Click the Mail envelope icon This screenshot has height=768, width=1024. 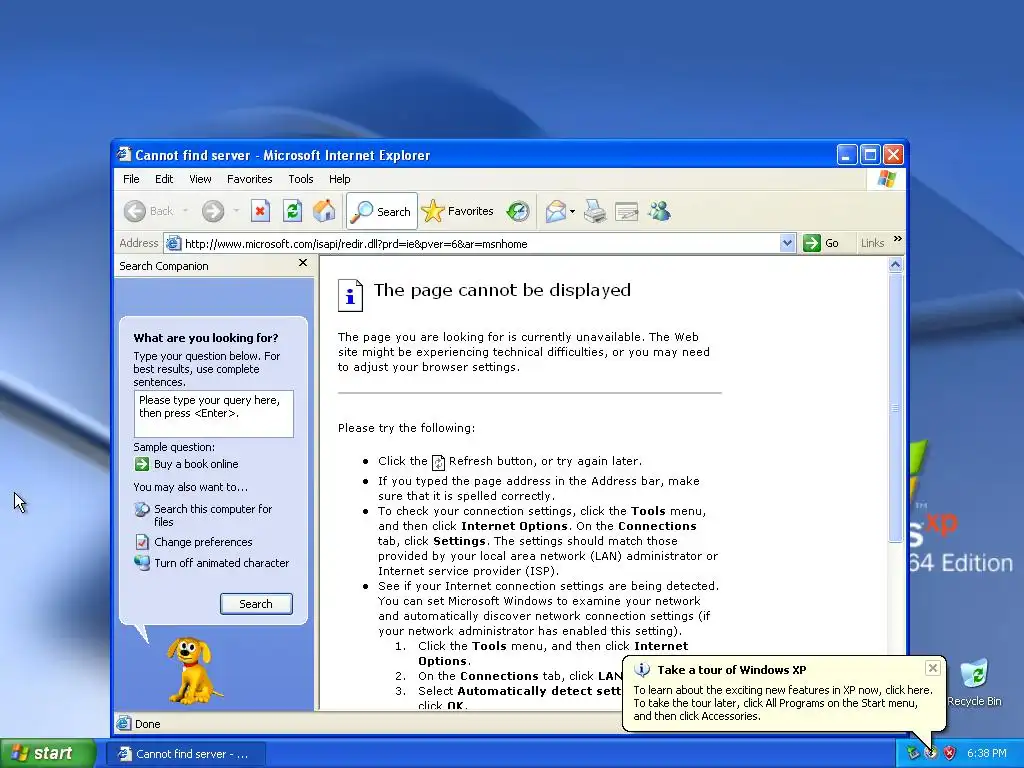pyautogui.click(x=556, y=211)
